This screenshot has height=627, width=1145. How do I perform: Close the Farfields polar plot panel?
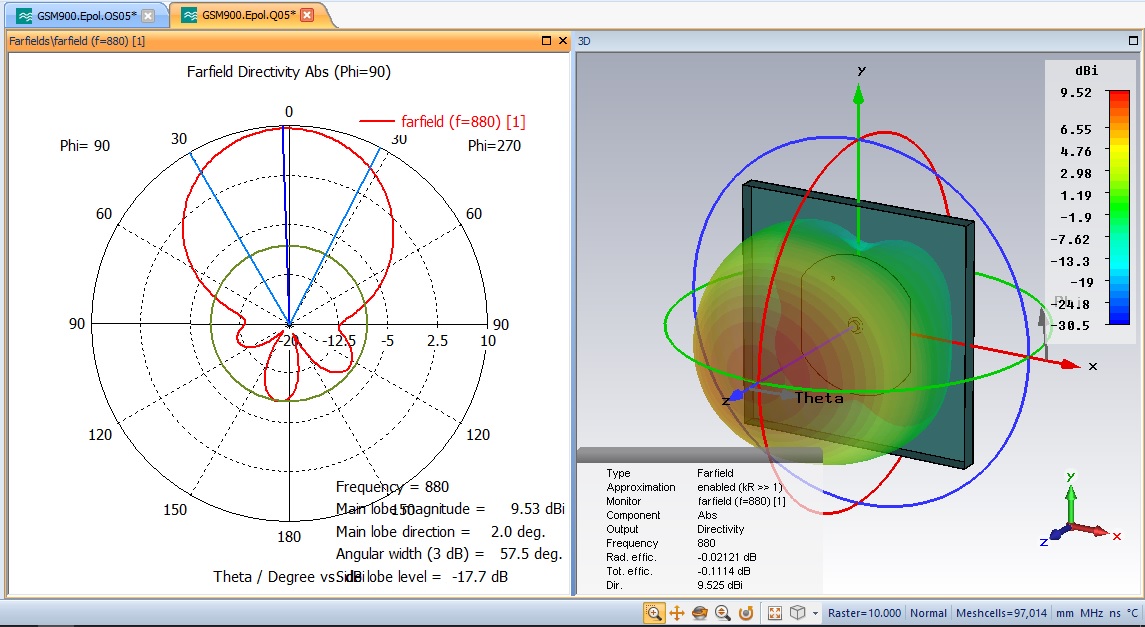pos(561,41)
